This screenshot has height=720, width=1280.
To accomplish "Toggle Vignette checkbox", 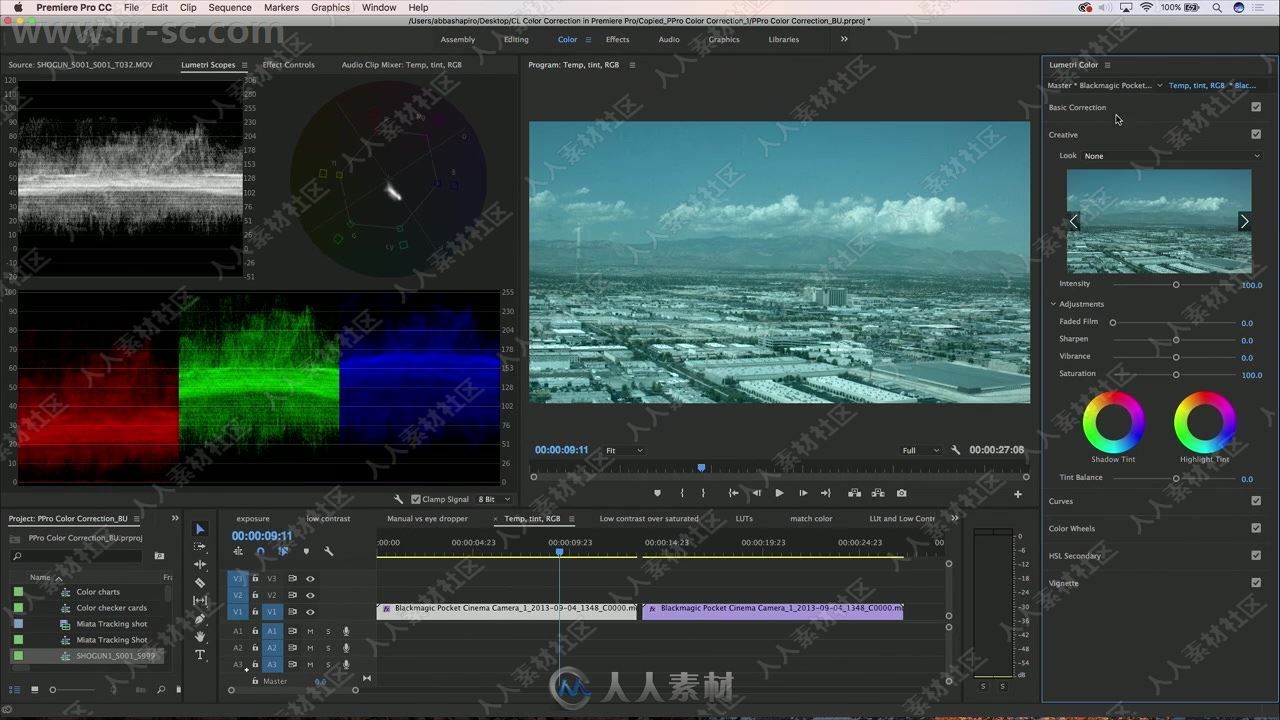I will (x=1256, y=582).
